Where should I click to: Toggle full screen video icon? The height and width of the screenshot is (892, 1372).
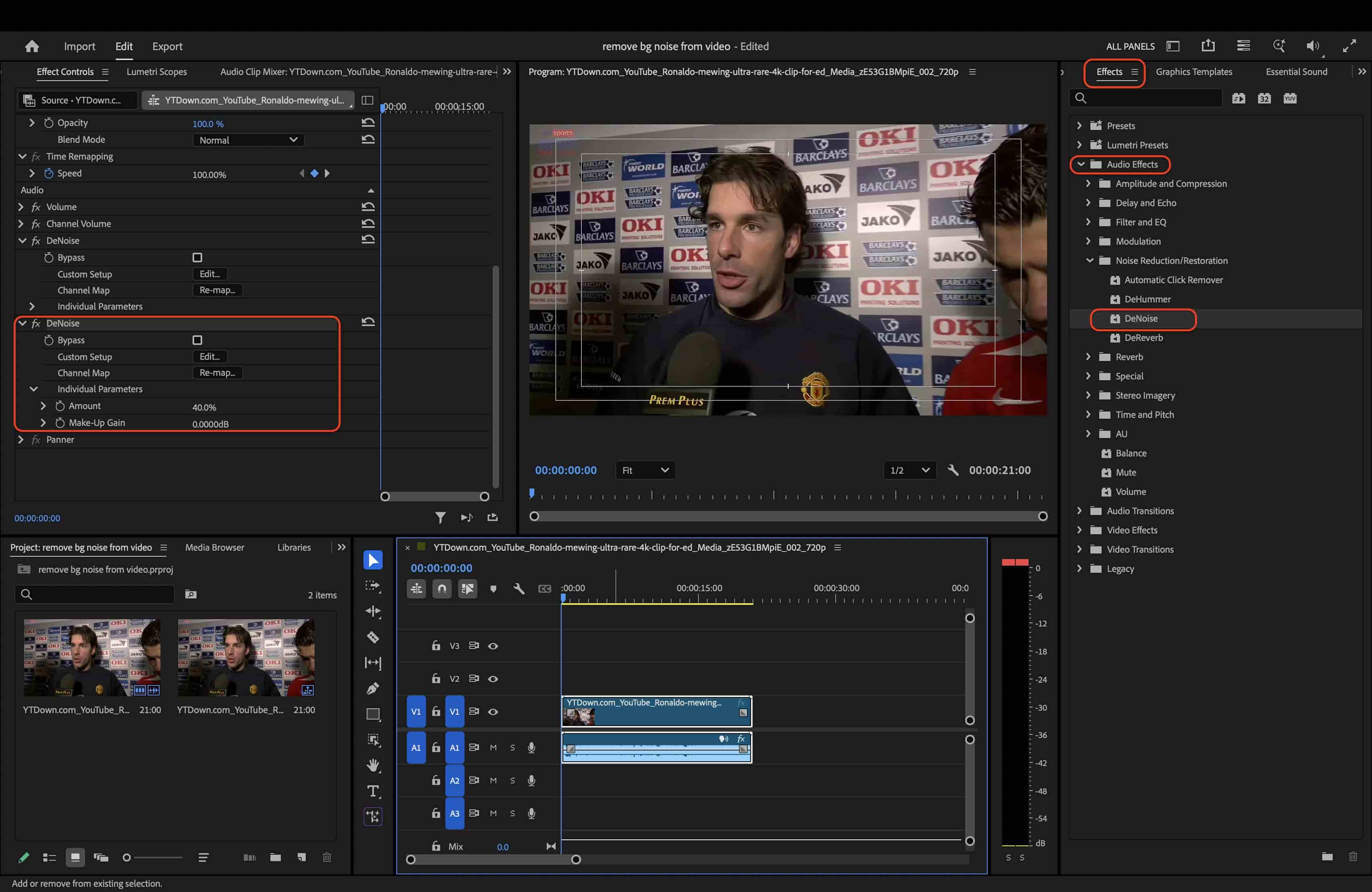coord(1350,46)
